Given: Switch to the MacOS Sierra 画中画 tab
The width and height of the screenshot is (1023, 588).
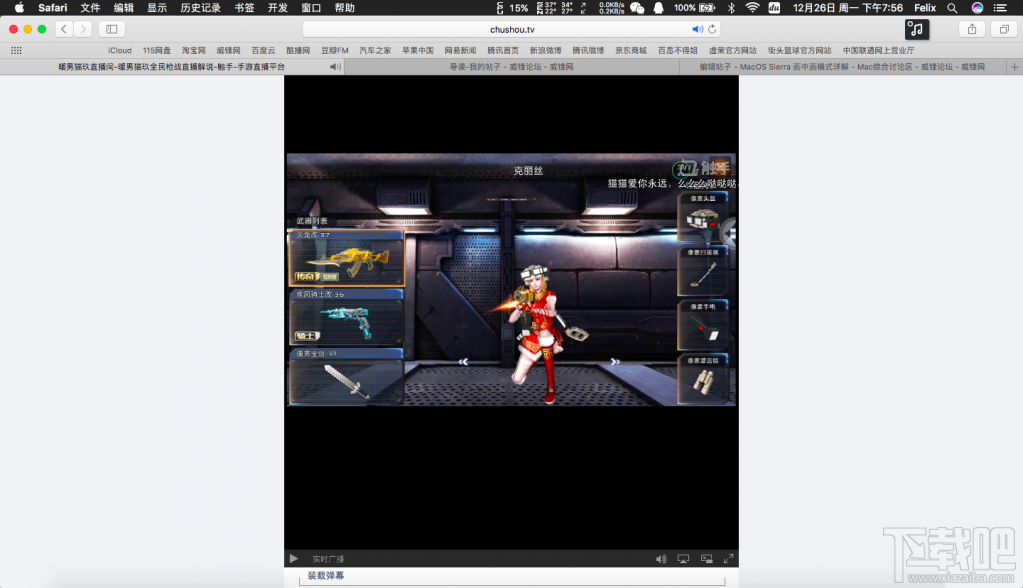Looking at the screenshot, I should pyautogui.click(x=842, y=67).
